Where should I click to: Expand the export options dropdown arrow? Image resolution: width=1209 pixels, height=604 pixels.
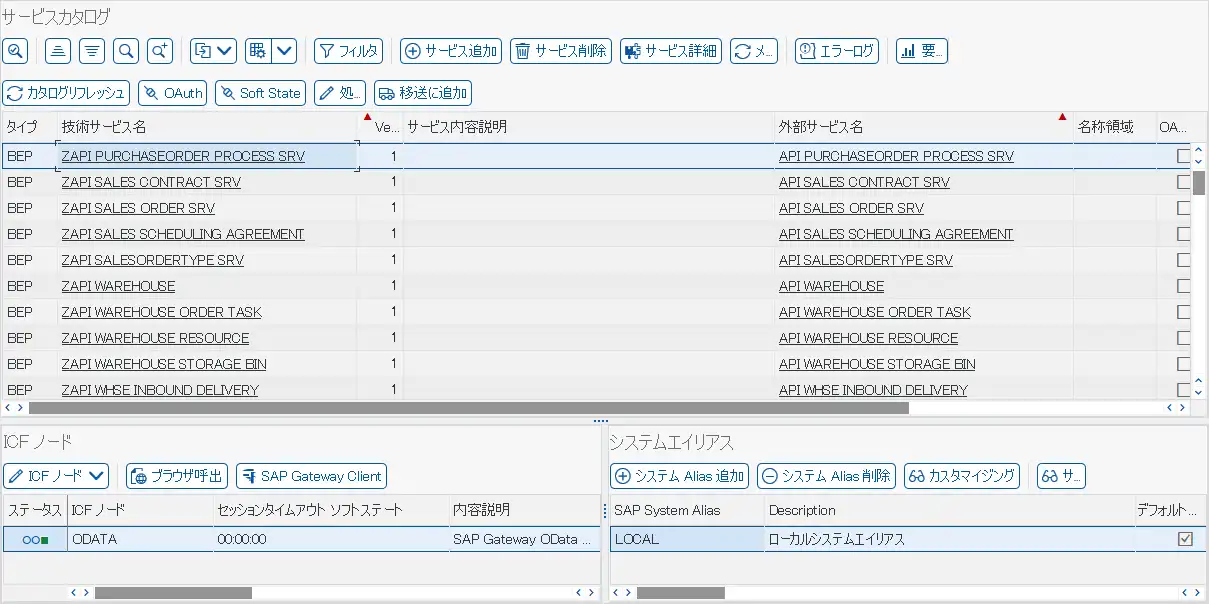coord(227,50)
